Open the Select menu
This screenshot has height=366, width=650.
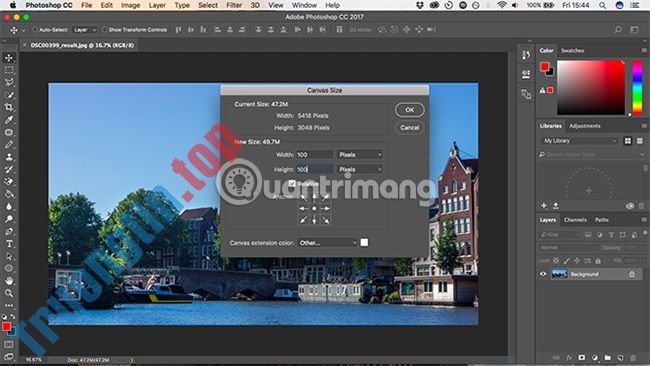[207, 5]
